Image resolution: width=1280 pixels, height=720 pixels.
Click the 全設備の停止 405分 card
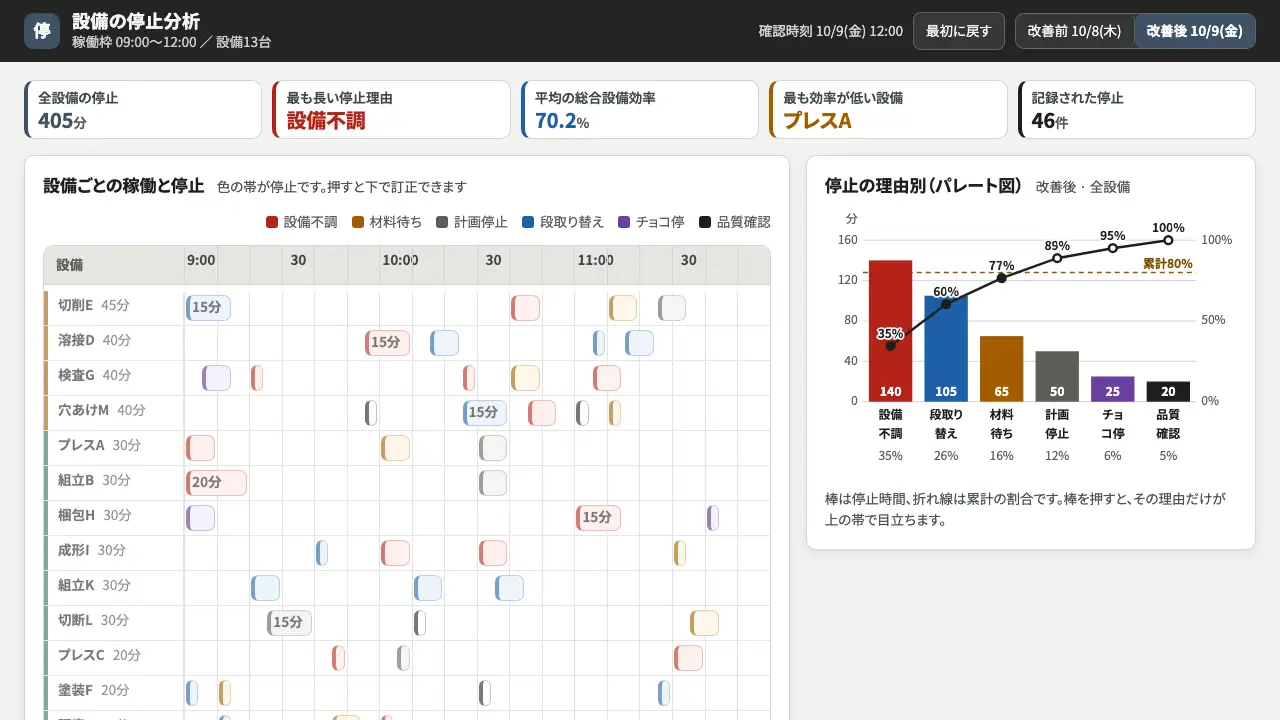click(143, 110)
